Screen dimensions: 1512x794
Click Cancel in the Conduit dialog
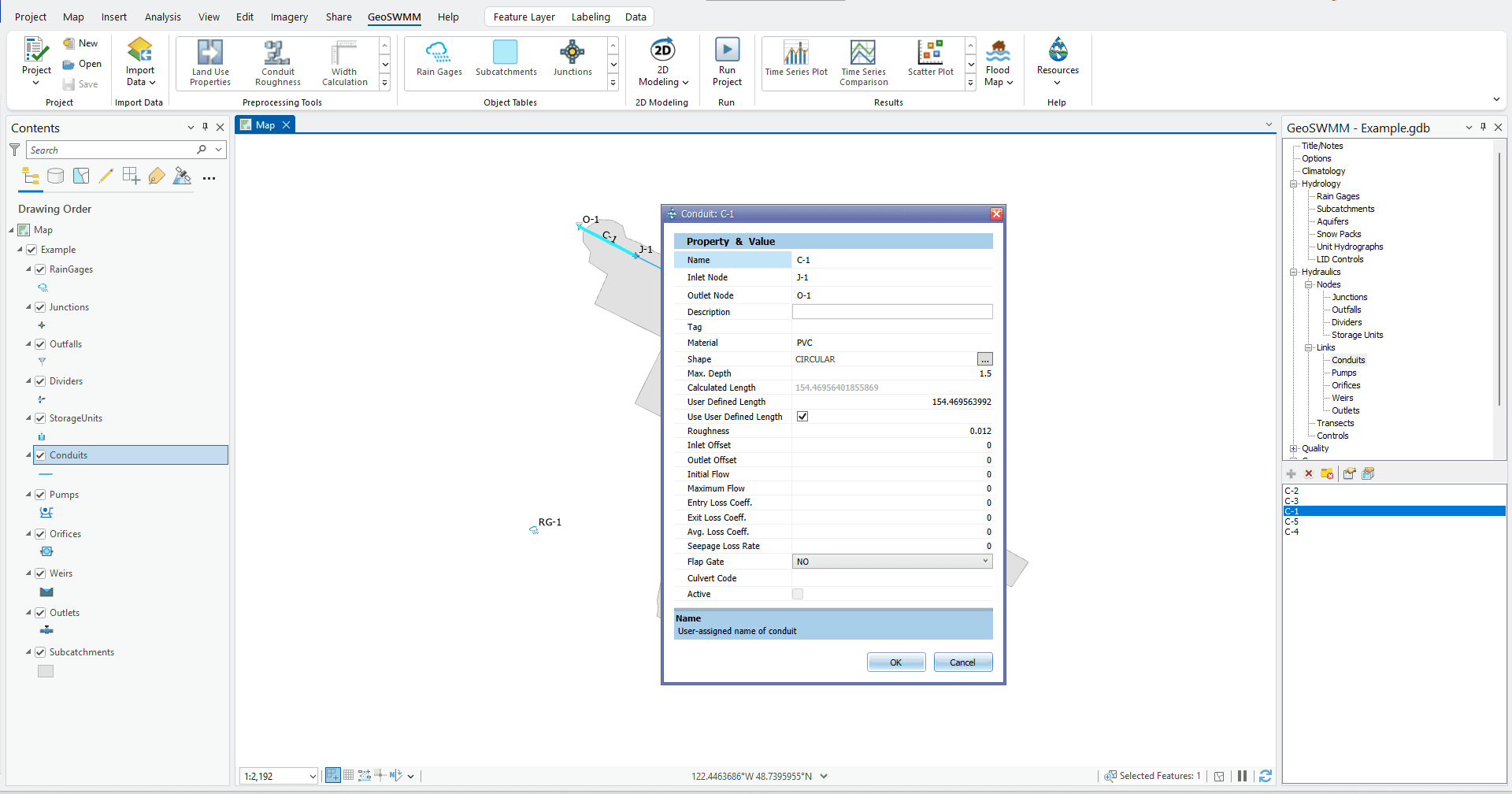(x=962, y=662)
